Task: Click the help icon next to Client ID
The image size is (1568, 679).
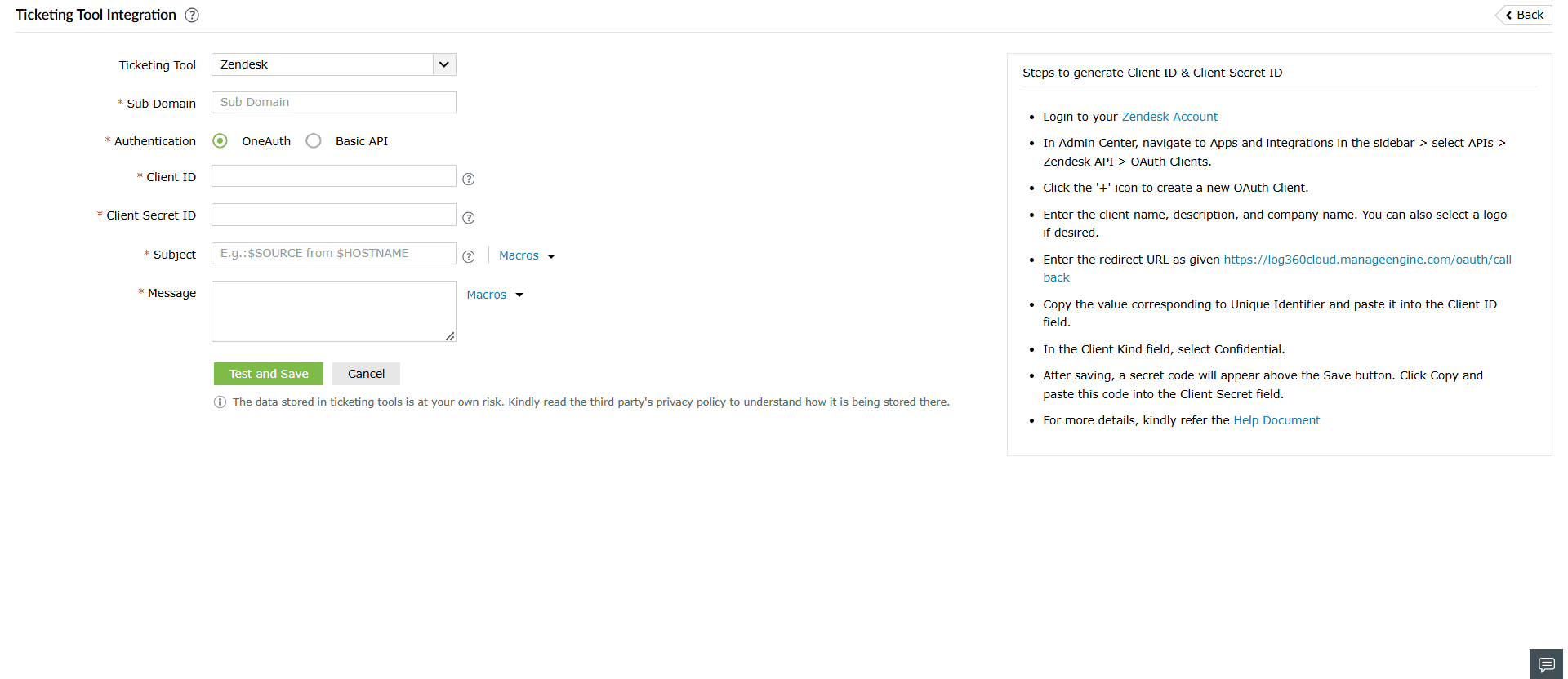Action: [x=469, y=179]
